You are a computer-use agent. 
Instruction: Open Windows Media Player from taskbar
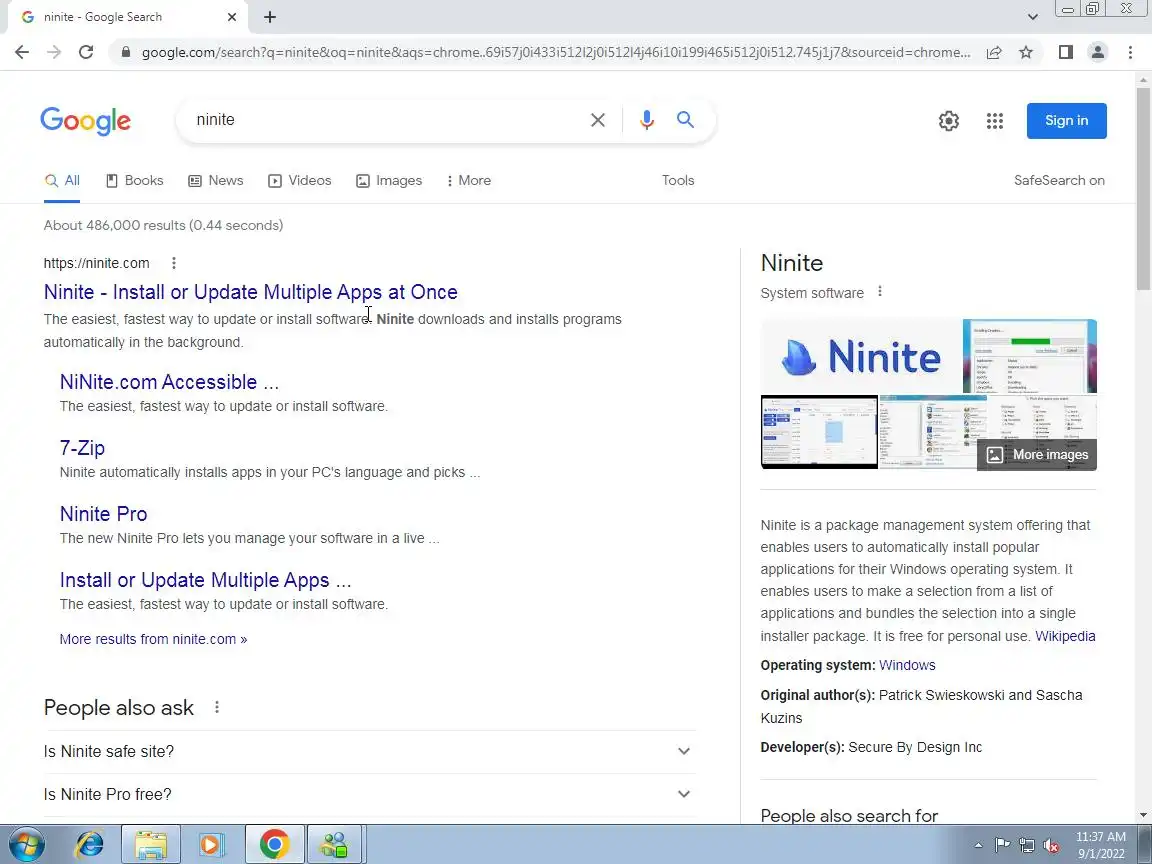point(211,844)
